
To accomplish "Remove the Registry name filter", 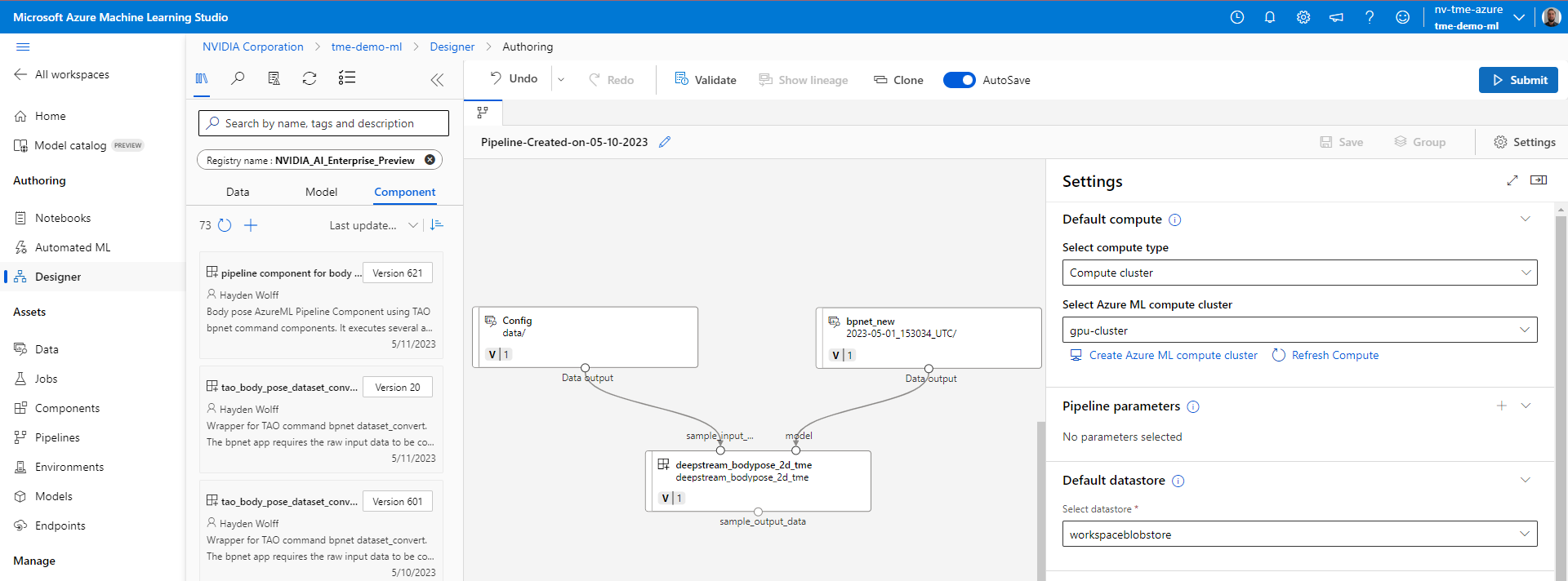I will coord(430,160).
